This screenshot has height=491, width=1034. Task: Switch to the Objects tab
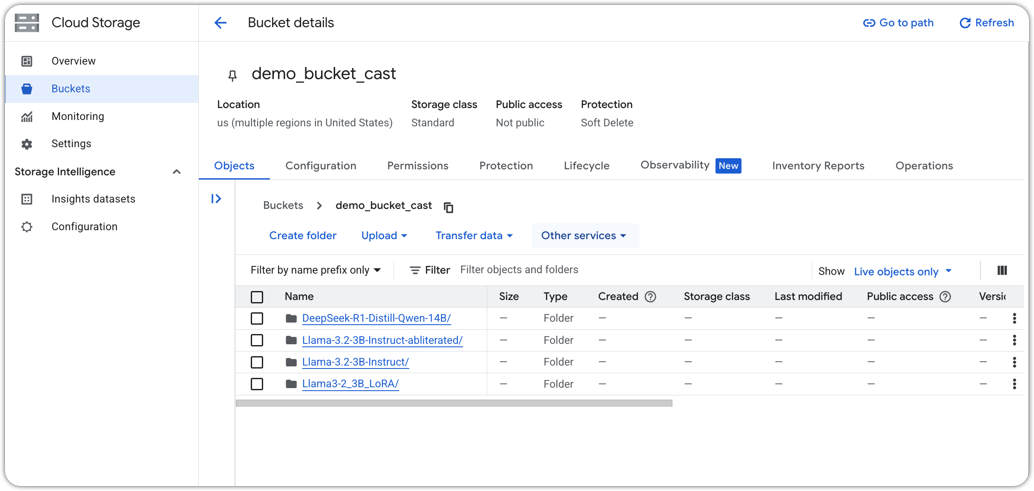click(x=234, y=166)
